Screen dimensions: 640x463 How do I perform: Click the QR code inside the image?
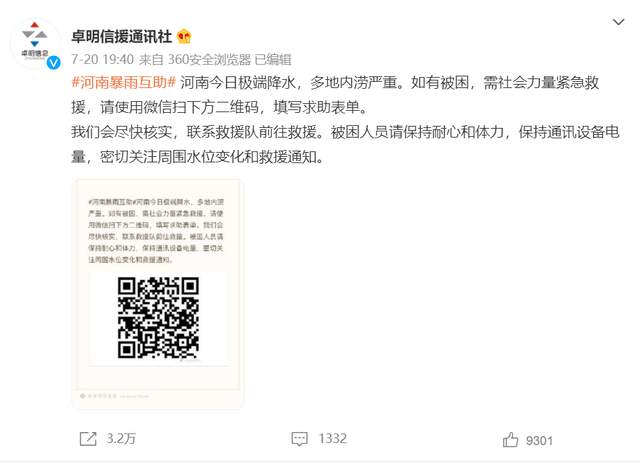pyautogui.click(x=158, y=318)
